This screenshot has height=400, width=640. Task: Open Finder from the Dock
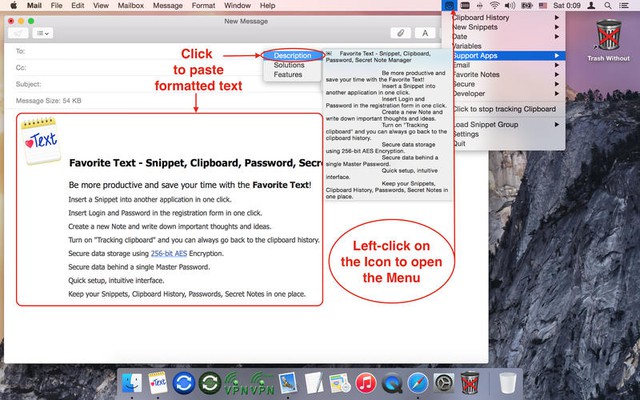pyautogui.click(x=131, y=382)
